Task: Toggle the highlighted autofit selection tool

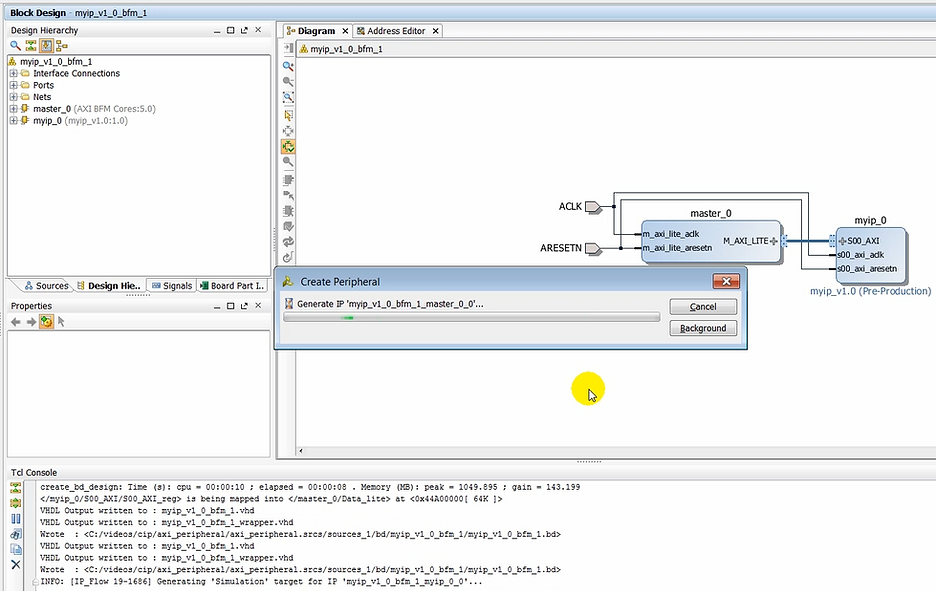Action: click(289, 147)
